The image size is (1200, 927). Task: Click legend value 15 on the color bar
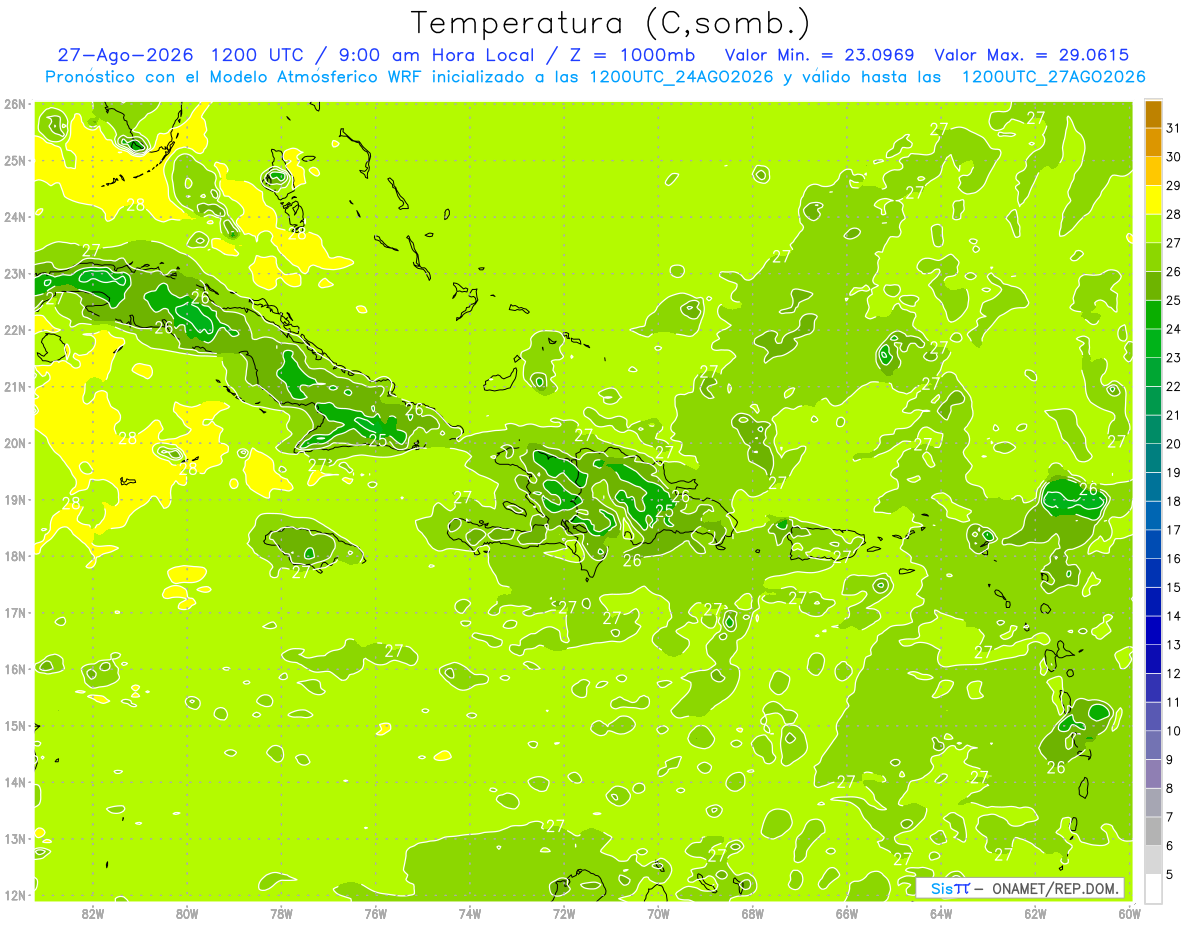(1174, 587)
